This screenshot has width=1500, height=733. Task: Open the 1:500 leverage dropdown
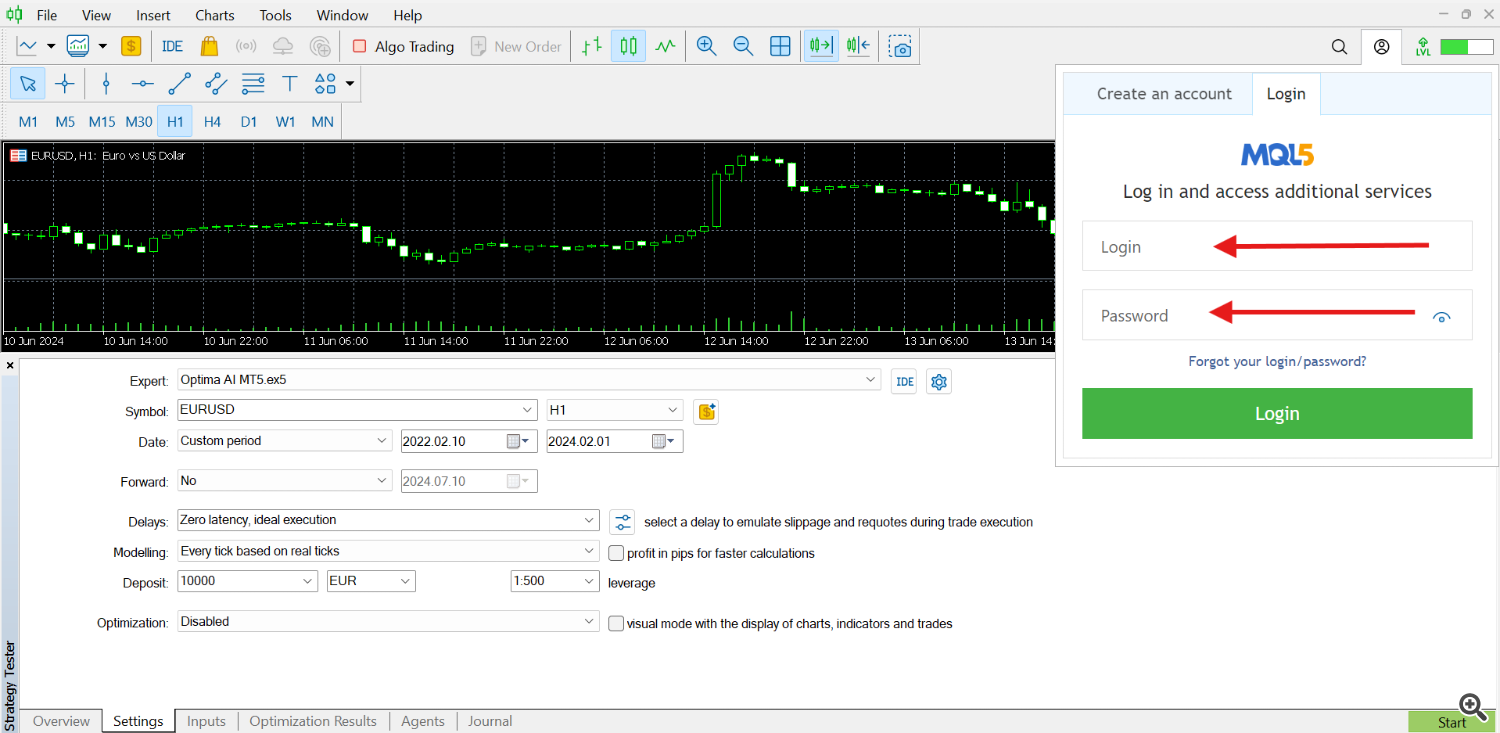tap(590, 581)
